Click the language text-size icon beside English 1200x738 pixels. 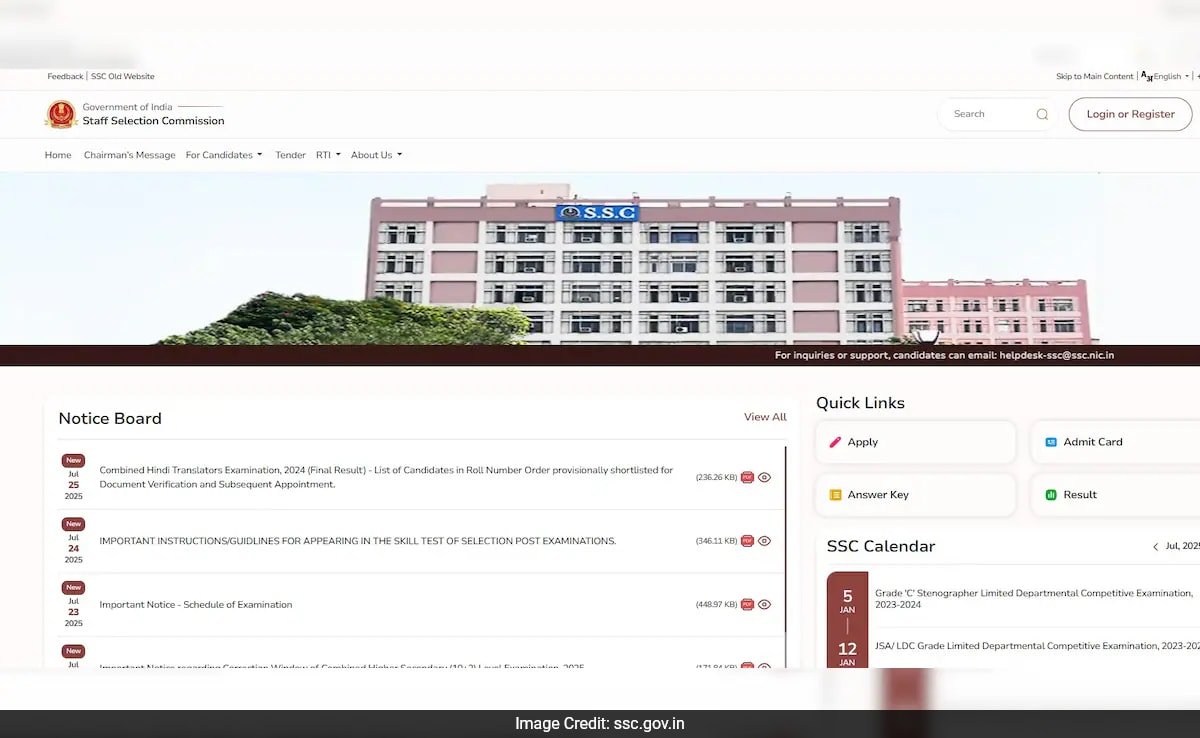pos(1146,76)
